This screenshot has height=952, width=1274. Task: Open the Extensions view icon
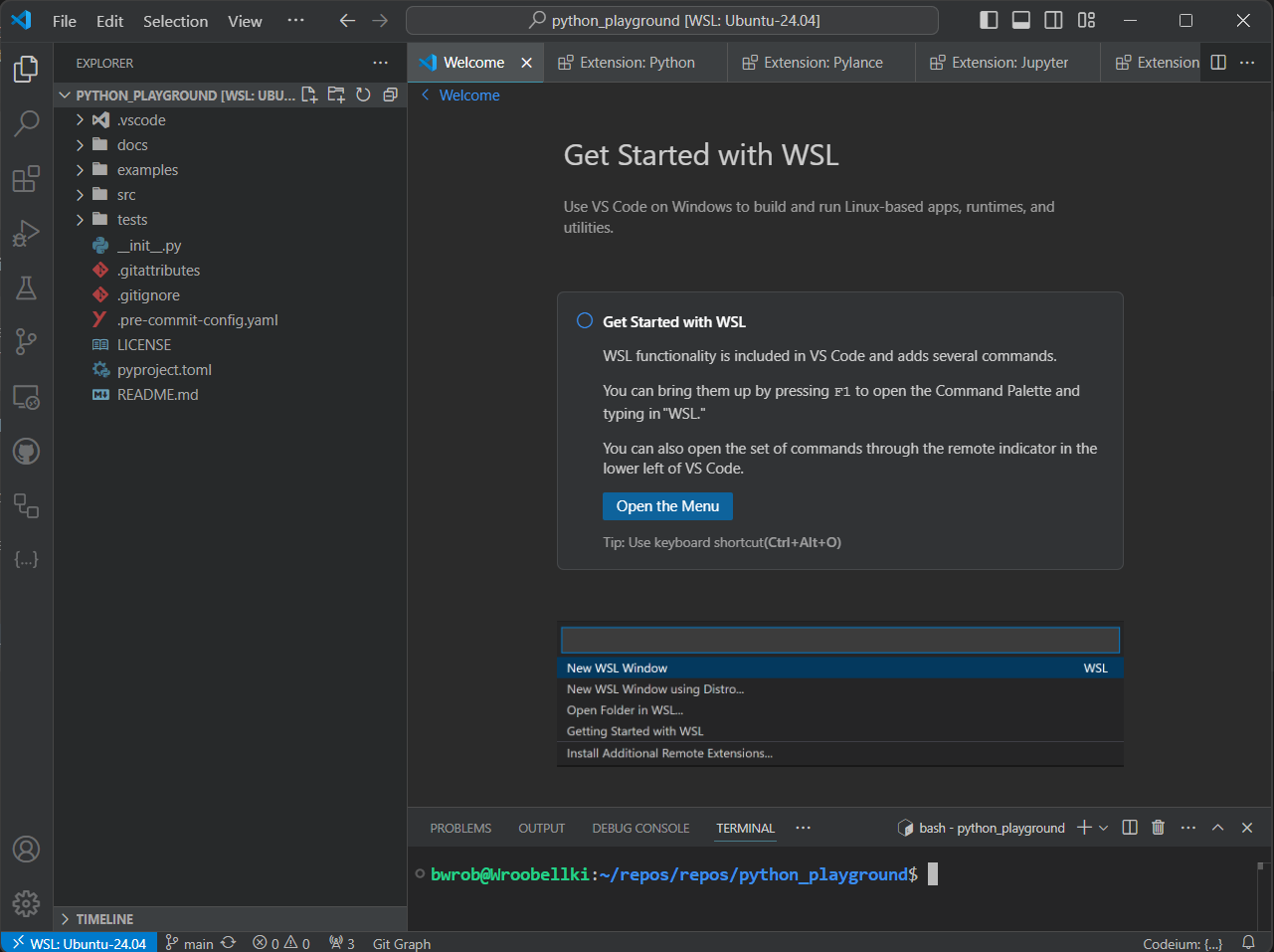[26, 179]
